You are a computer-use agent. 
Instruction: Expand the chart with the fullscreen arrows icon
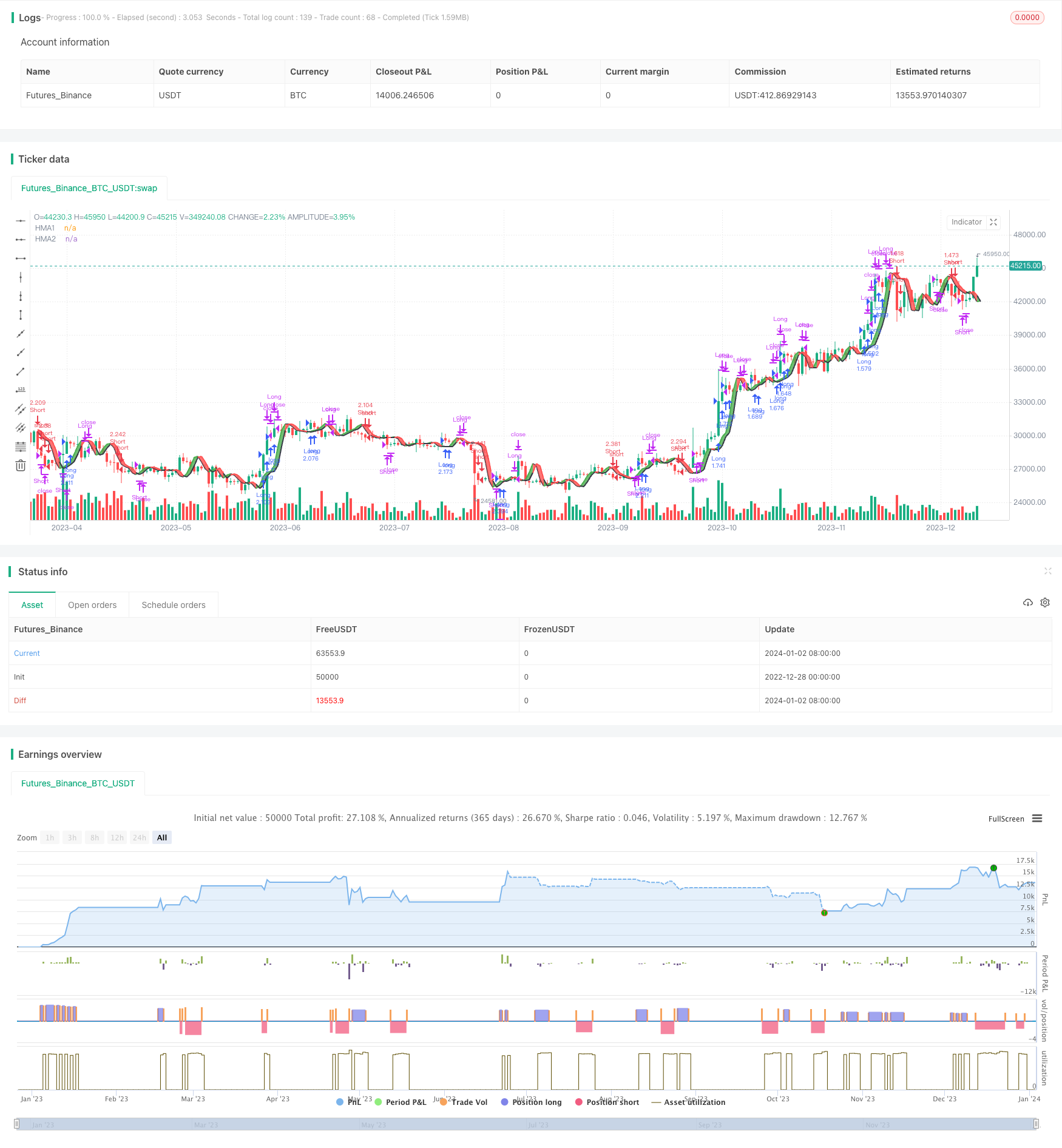click(993, 222)
